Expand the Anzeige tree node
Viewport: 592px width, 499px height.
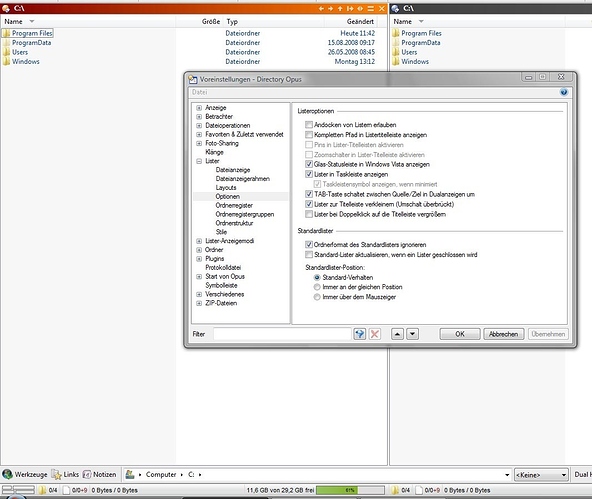pyautogui.click(x=199, y=108)
